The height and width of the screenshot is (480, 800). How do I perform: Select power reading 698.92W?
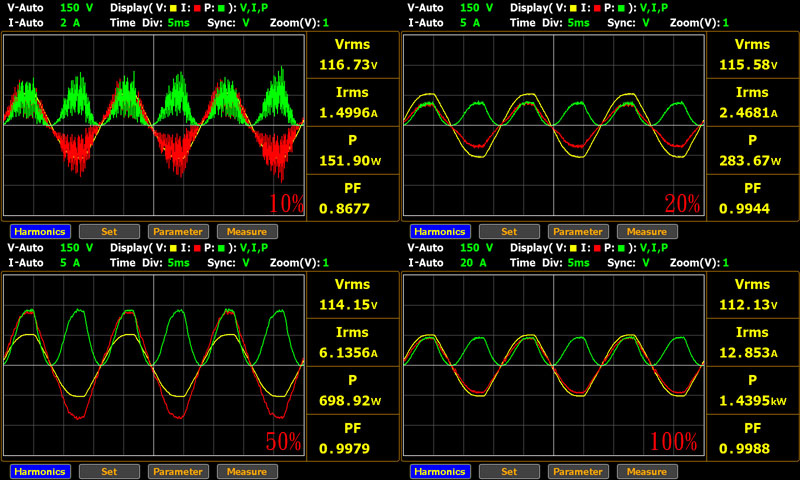350,400
